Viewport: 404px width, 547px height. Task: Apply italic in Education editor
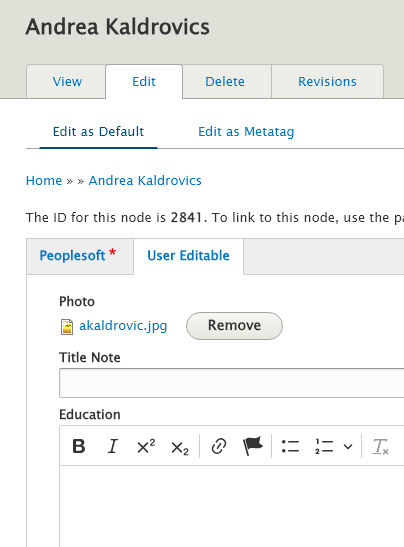click(112, 446)
